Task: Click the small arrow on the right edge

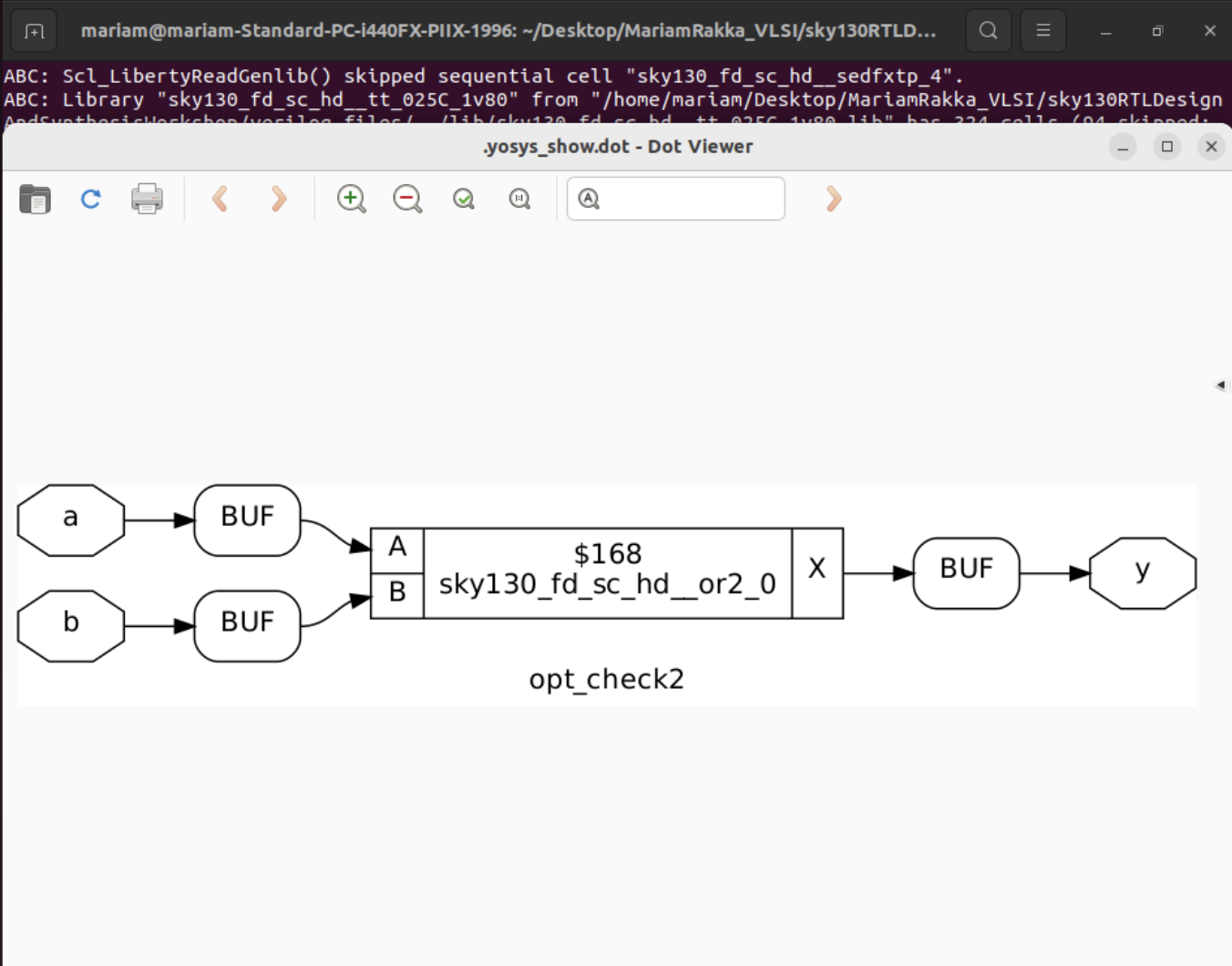Action: 1221,385
